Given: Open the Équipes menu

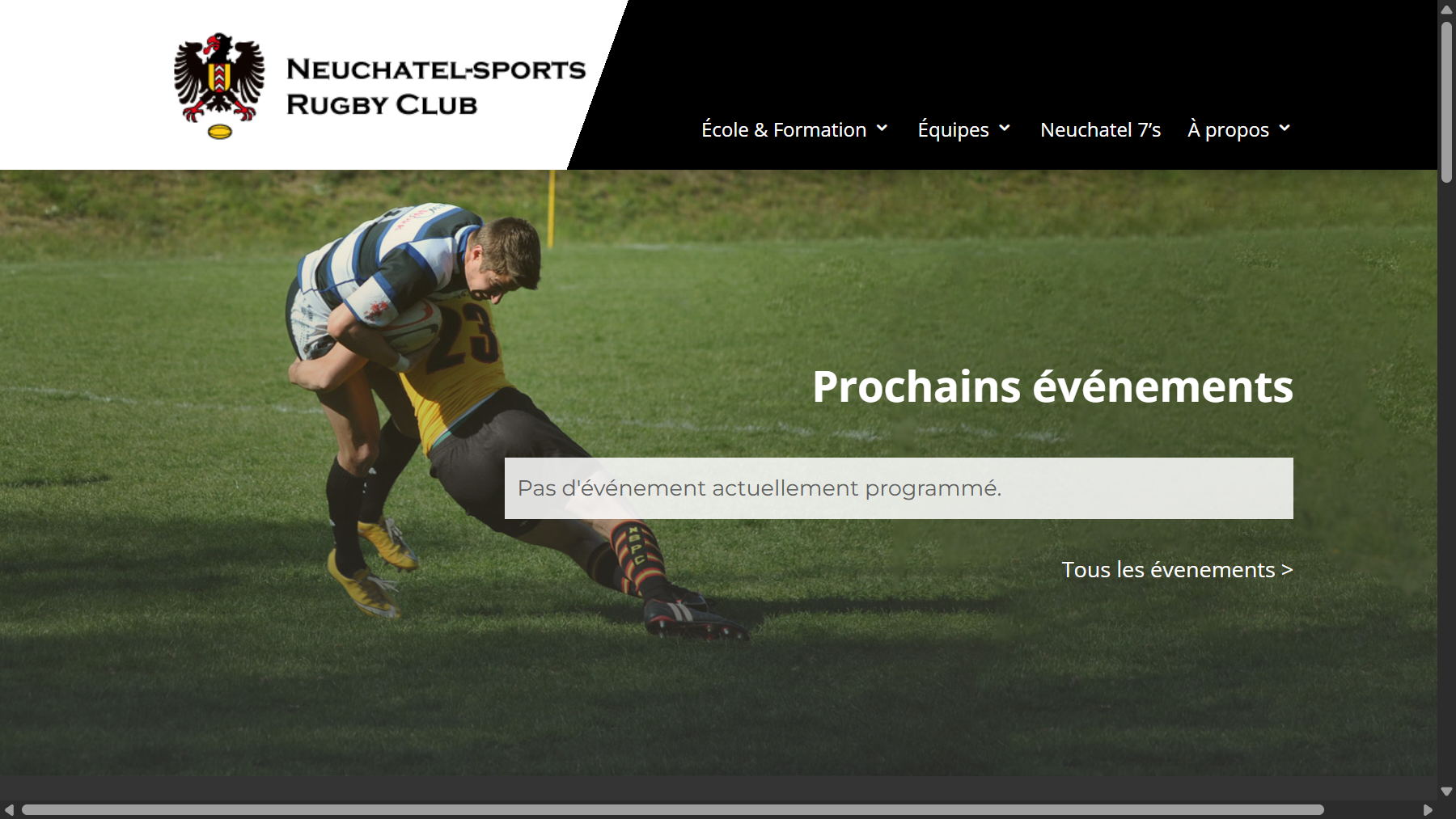Looking at the screenshot, I should pos(953,129).
